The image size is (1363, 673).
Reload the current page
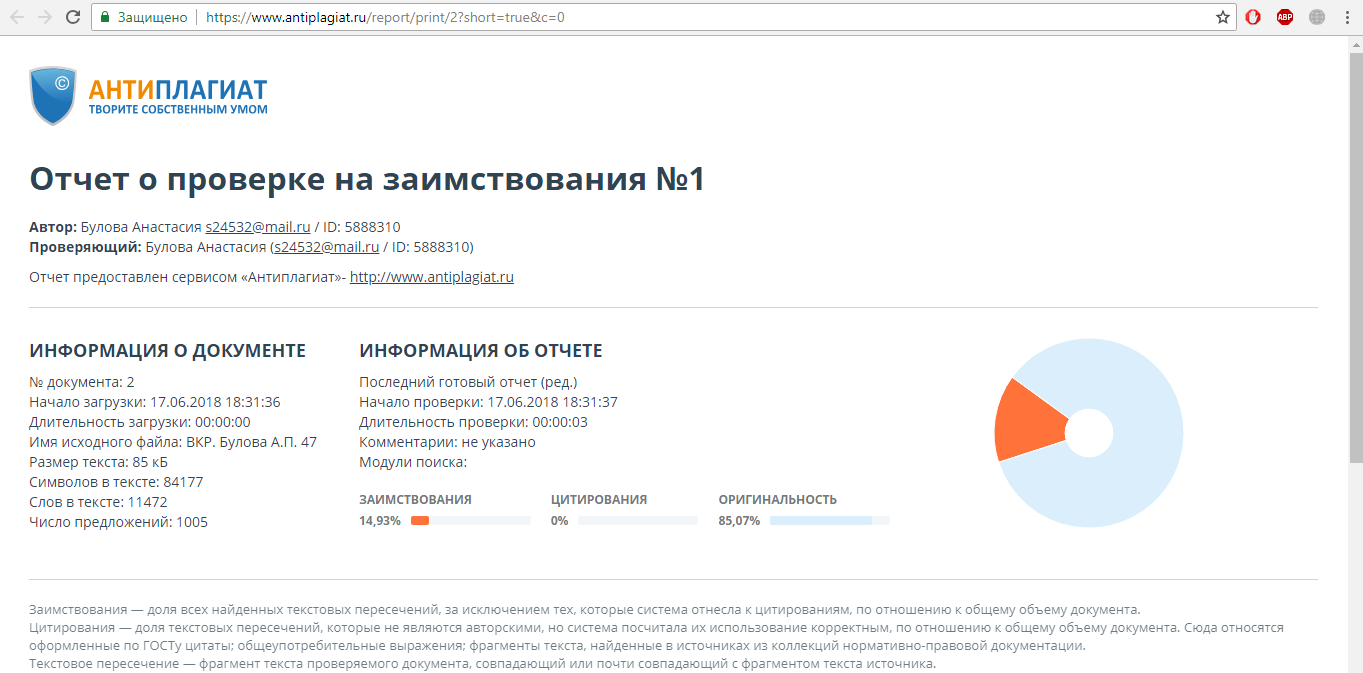(72, 17)
